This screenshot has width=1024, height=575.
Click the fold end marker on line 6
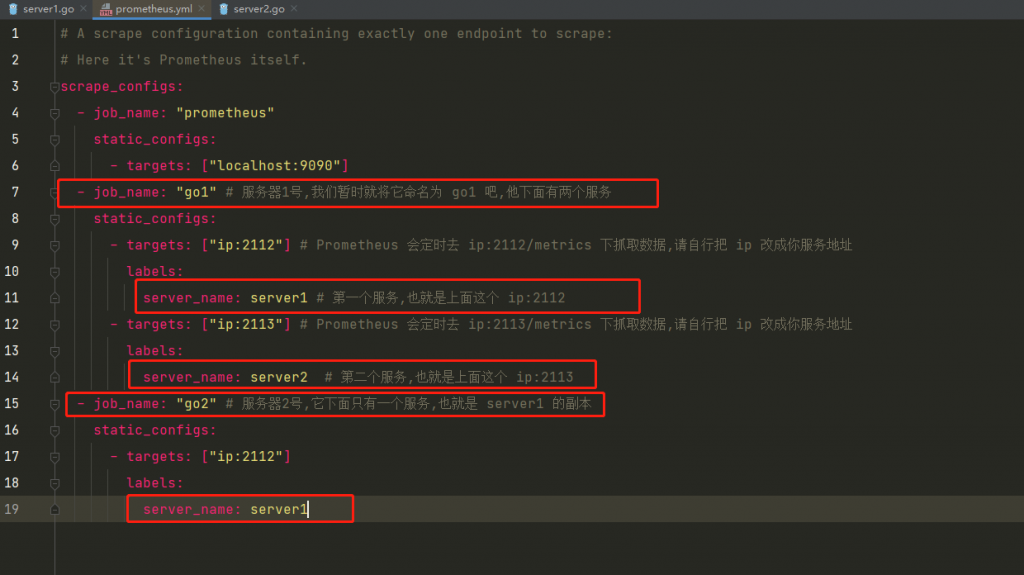coord(55,166)
